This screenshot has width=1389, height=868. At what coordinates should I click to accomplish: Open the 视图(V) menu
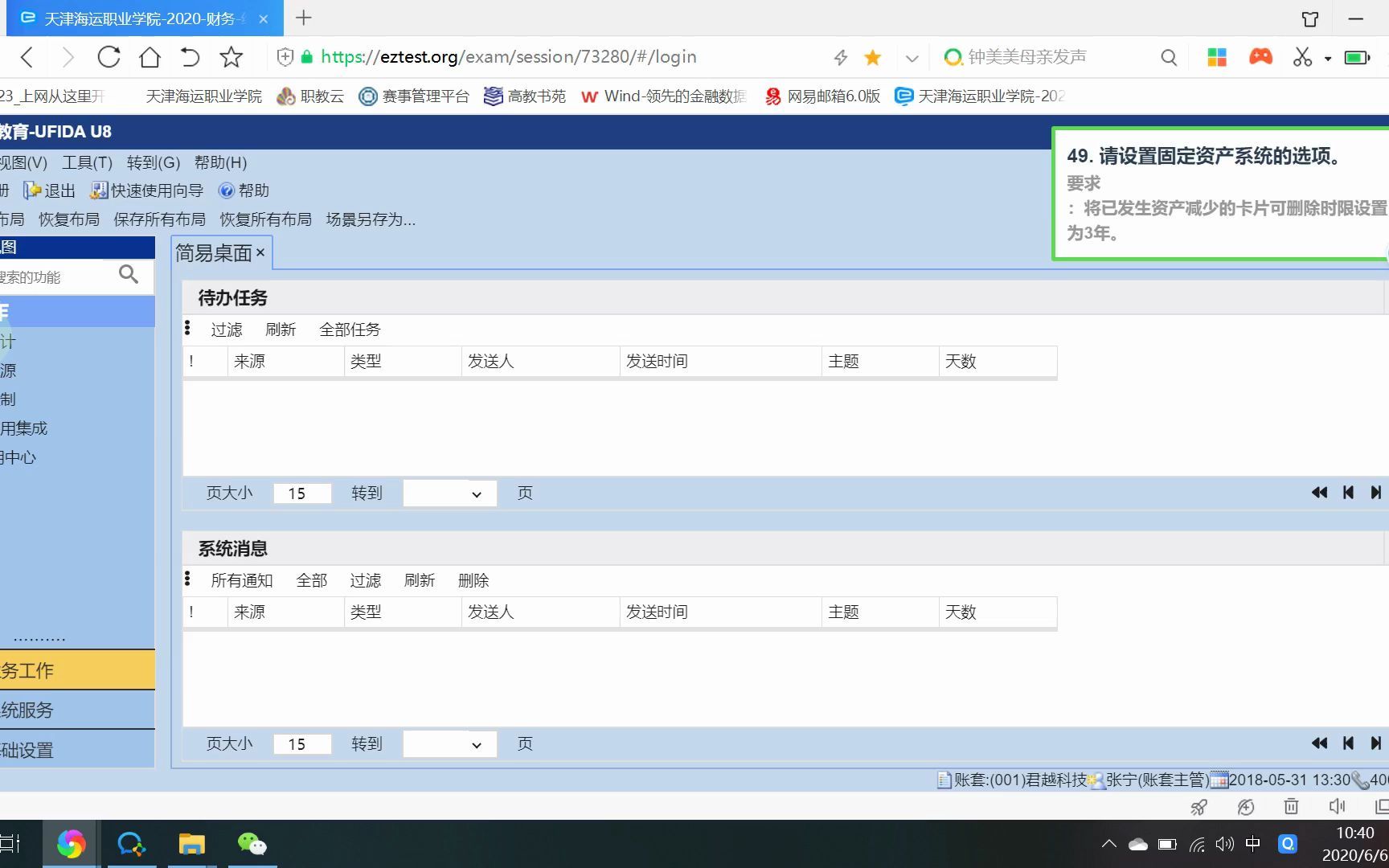coord(23,162)
